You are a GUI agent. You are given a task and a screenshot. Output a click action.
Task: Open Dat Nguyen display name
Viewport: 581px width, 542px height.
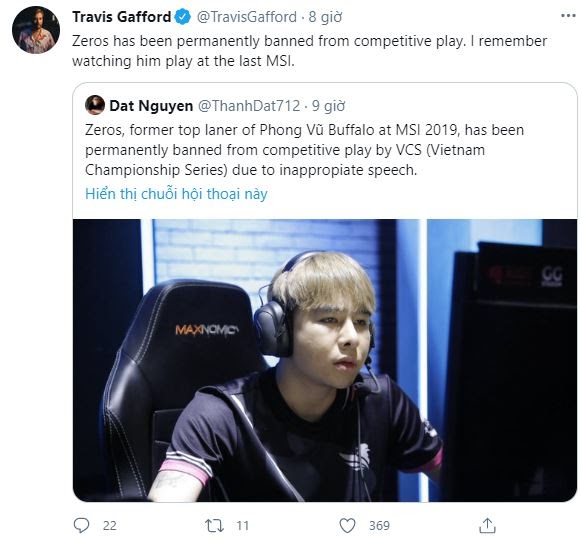tap(151, 106)
